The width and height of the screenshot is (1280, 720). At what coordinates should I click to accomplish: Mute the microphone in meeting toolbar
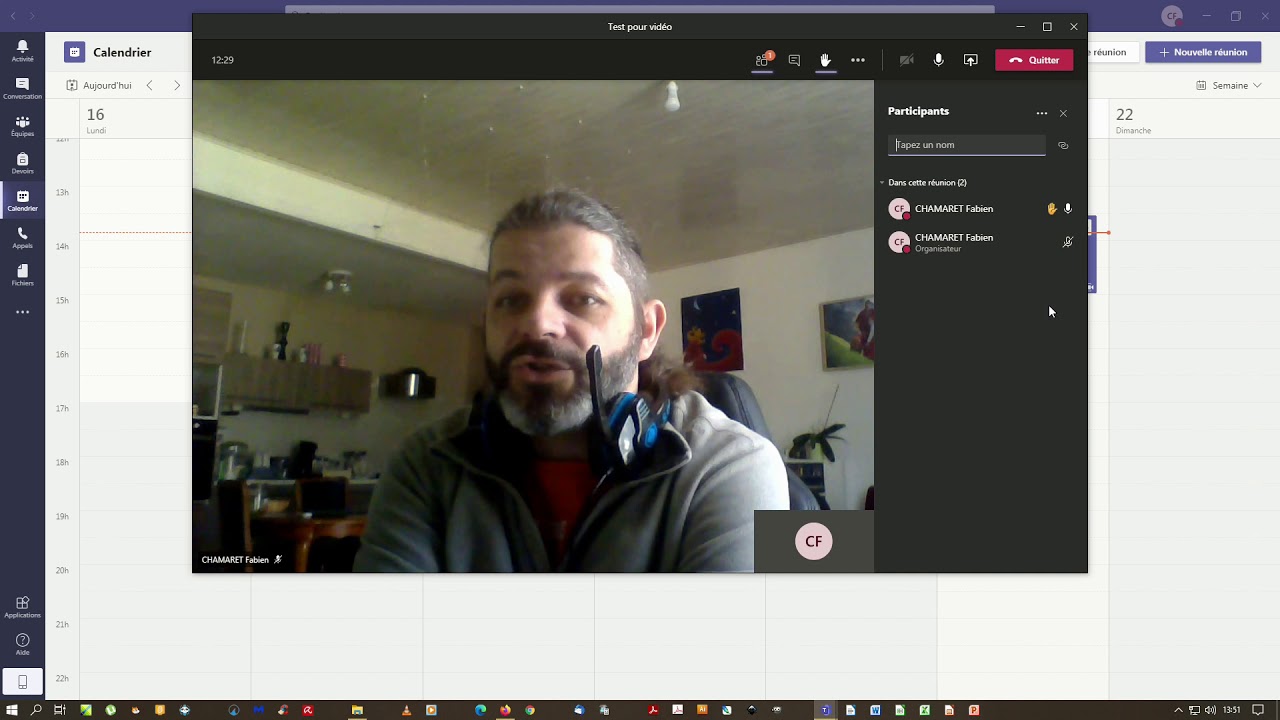938,60
